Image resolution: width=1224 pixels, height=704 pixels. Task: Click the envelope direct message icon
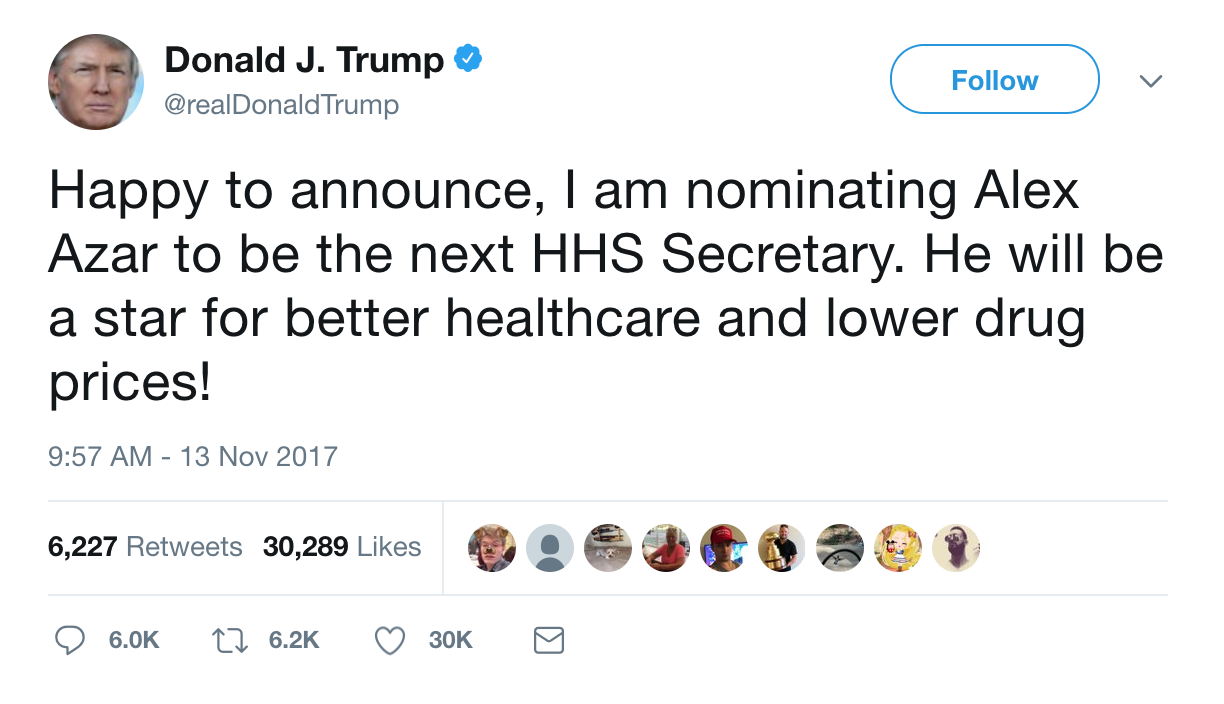[x=549, y=640]
